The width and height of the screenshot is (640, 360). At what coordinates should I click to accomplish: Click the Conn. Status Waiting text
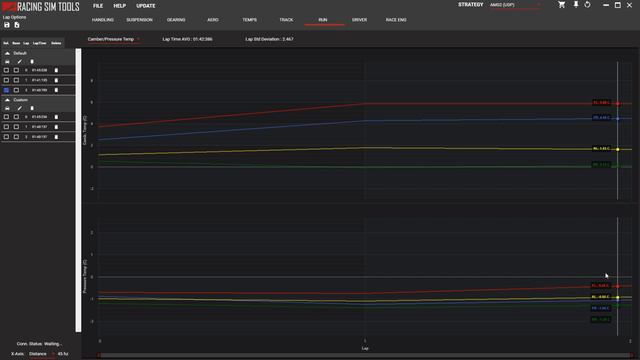click(39, 344)
